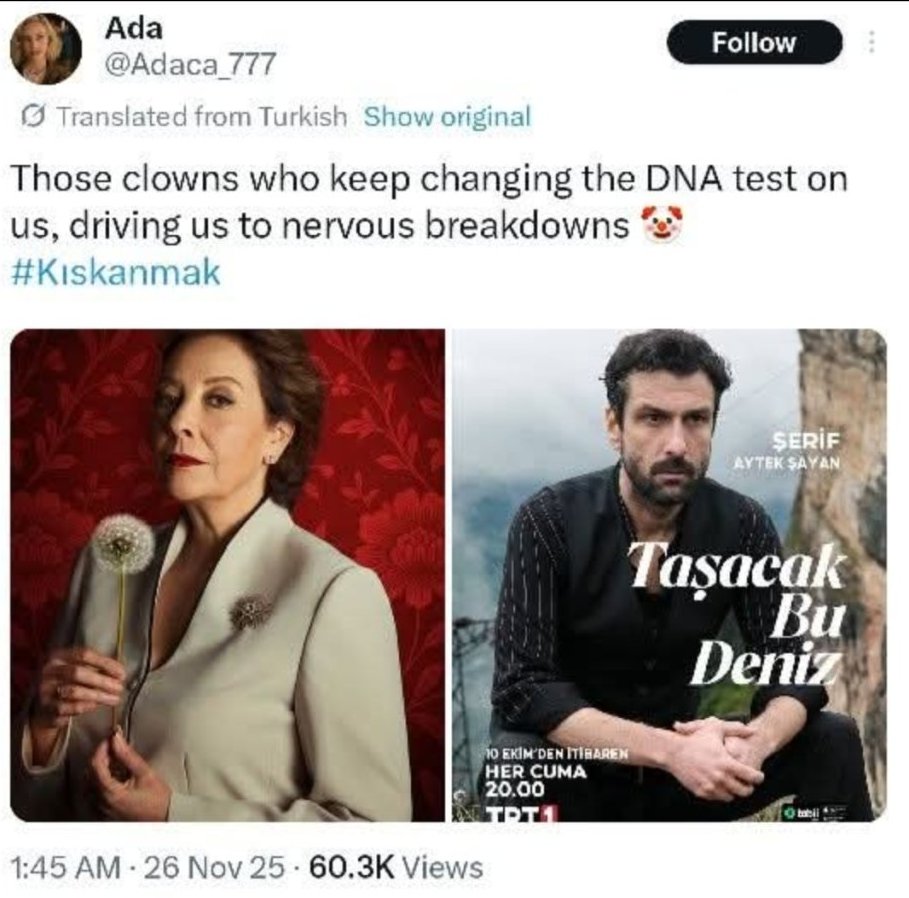This screenshot has width=909, height=898.
Task: Open the #Kıskanmak hashtag
Action: pyautogui.click(x=116, y=273)
